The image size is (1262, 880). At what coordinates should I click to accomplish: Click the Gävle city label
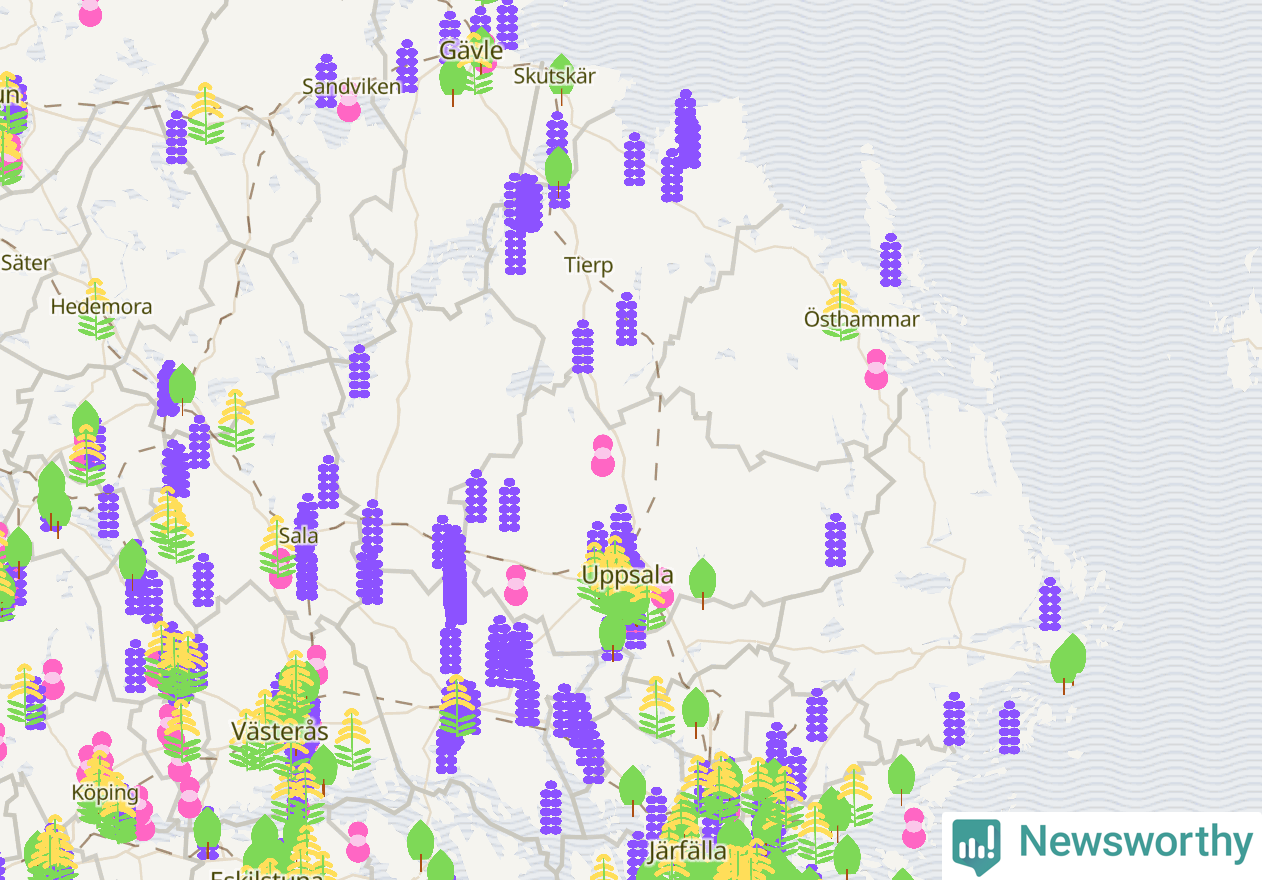click(x=471, y=49)
